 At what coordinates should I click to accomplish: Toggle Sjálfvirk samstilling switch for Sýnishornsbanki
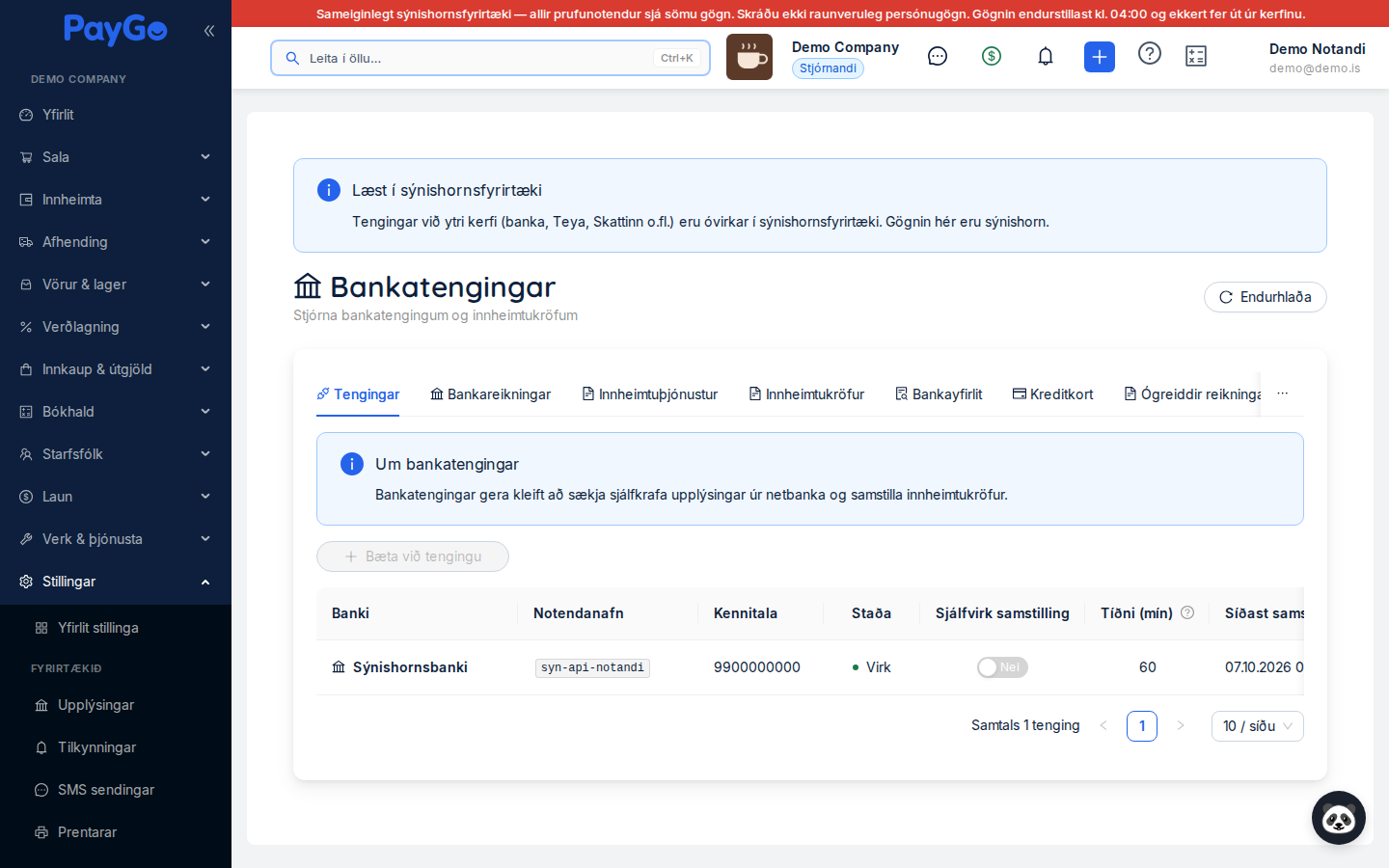pyautogui.click(x=1002, y=667)
